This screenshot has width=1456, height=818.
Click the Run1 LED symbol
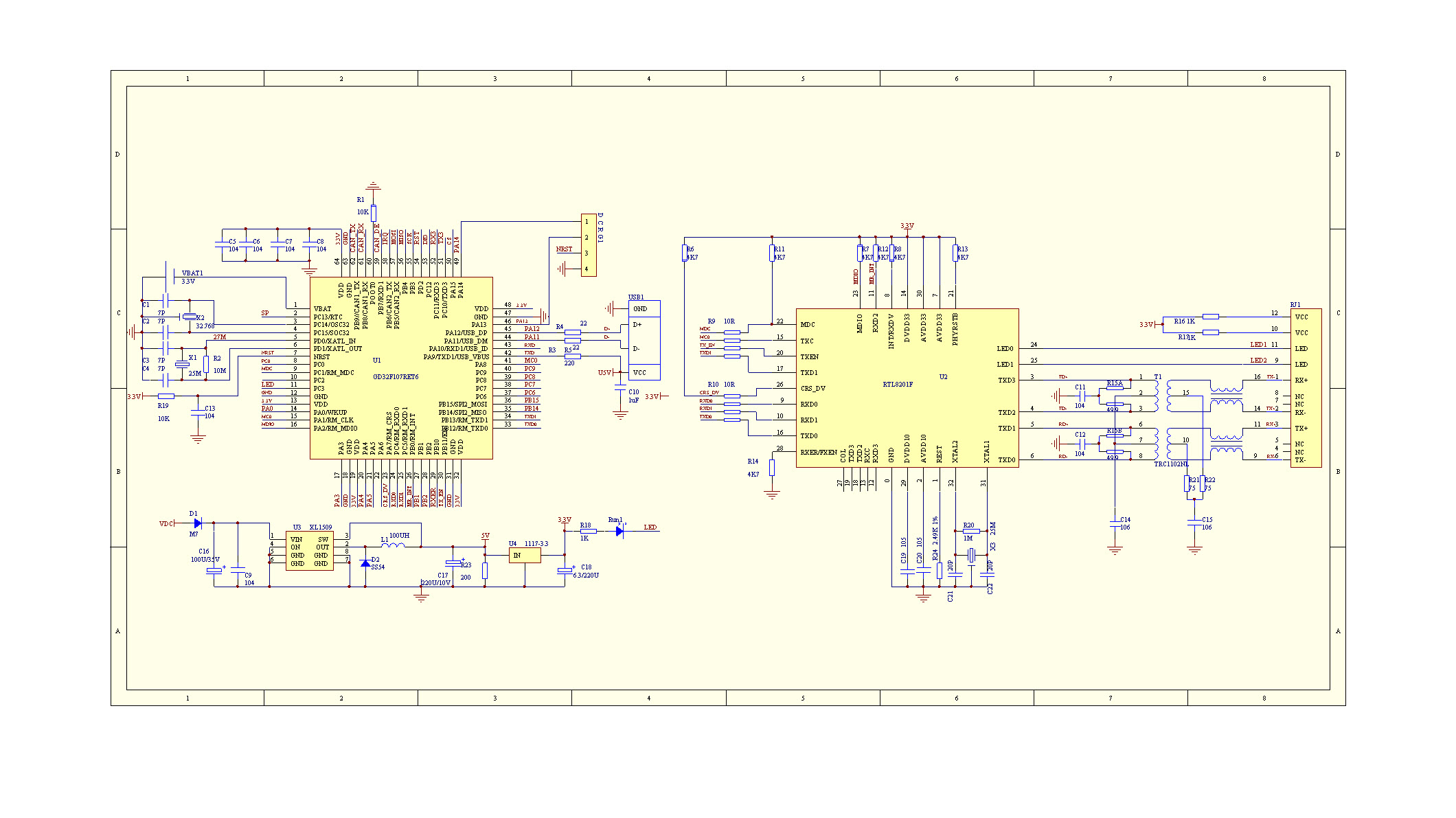pyautogui.click(x=619, y=531)
